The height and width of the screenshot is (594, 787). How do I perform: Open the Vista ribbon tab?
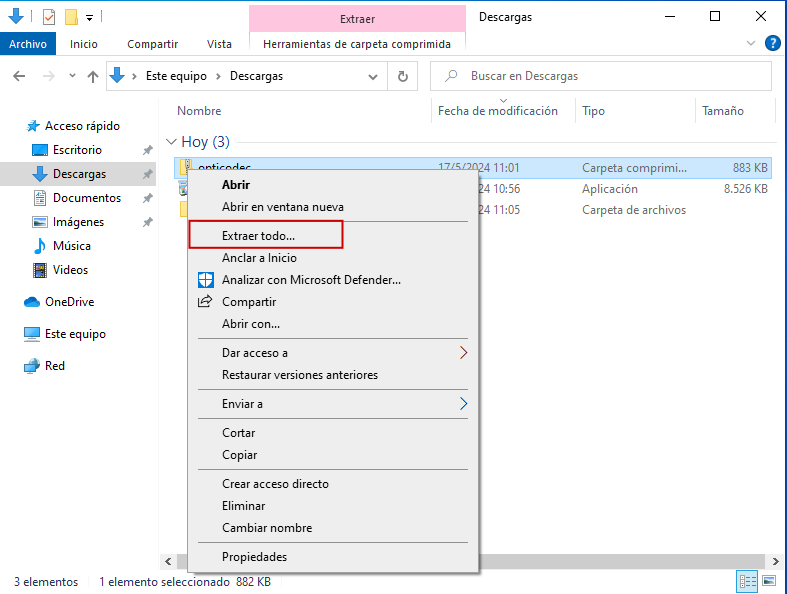click(219, 44)
